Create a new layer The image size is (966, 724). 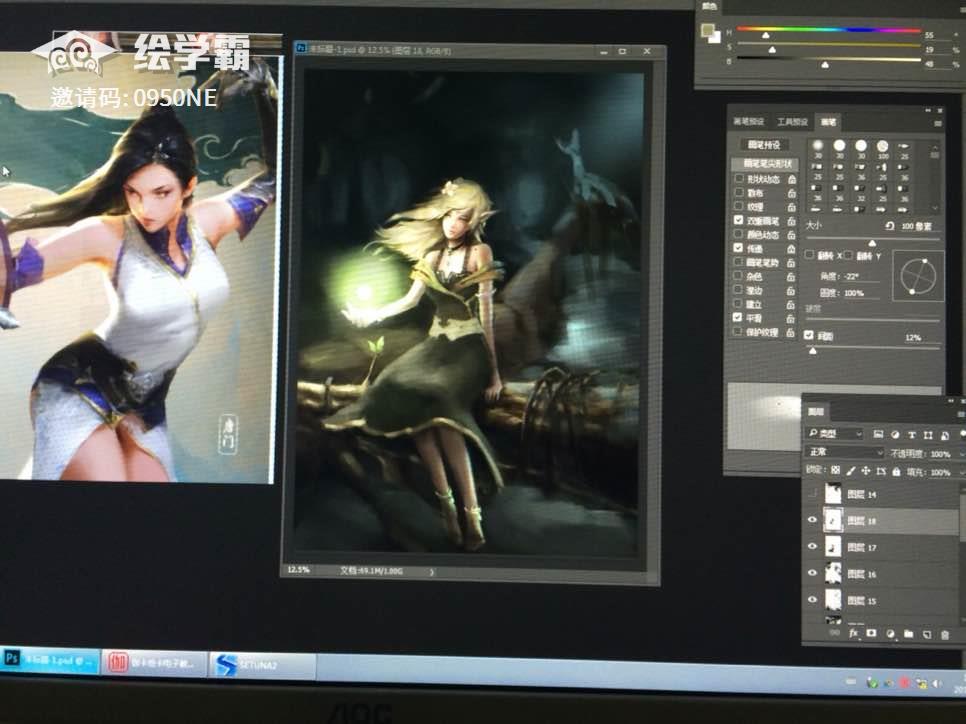click(927, 634)
